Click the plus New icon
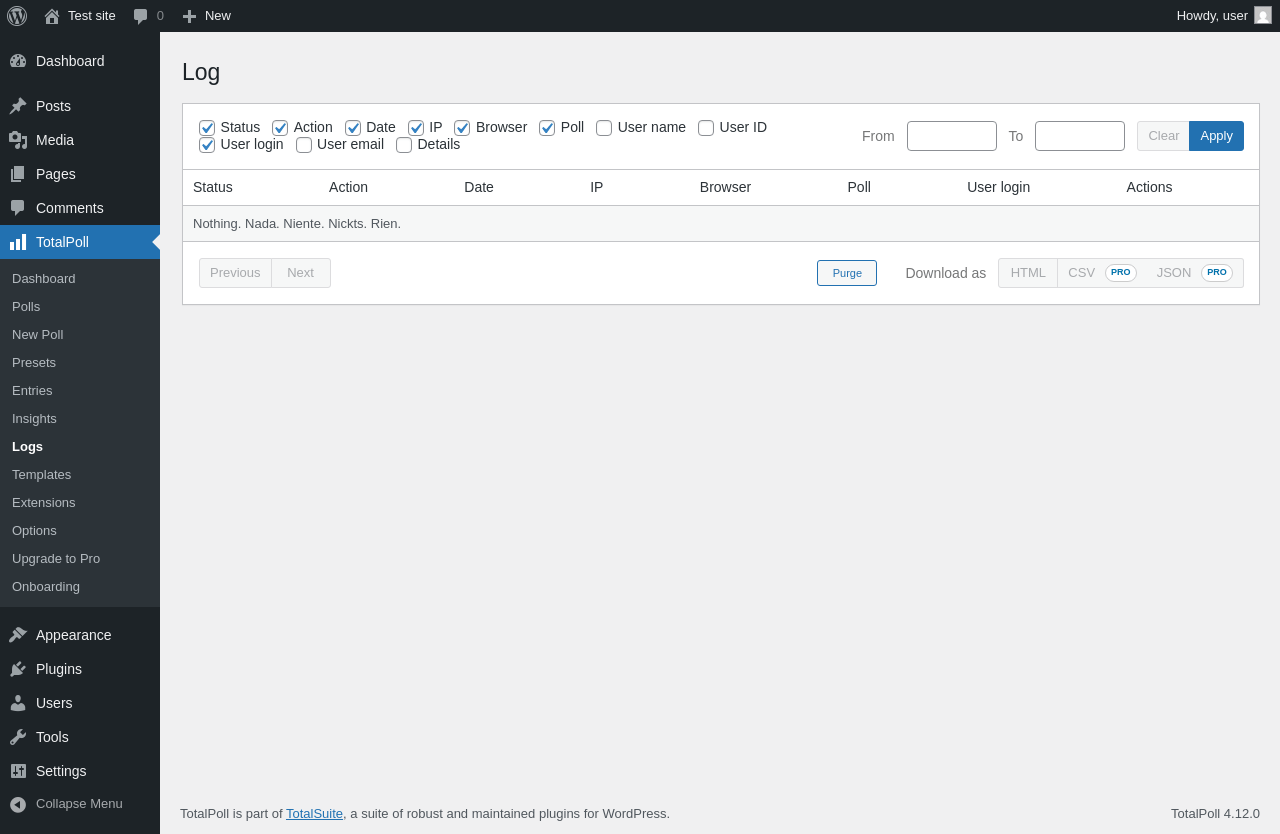This screenshot has width=1280, height=834. point(189,16)
